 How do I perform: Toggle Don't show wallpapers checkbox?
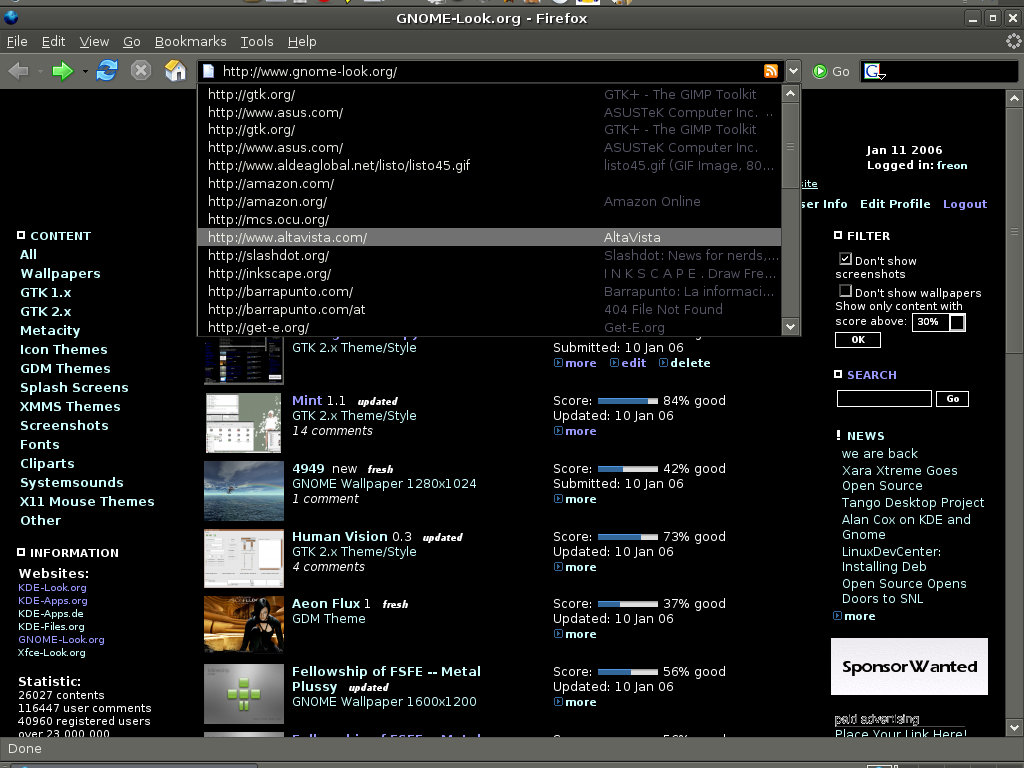845,291
